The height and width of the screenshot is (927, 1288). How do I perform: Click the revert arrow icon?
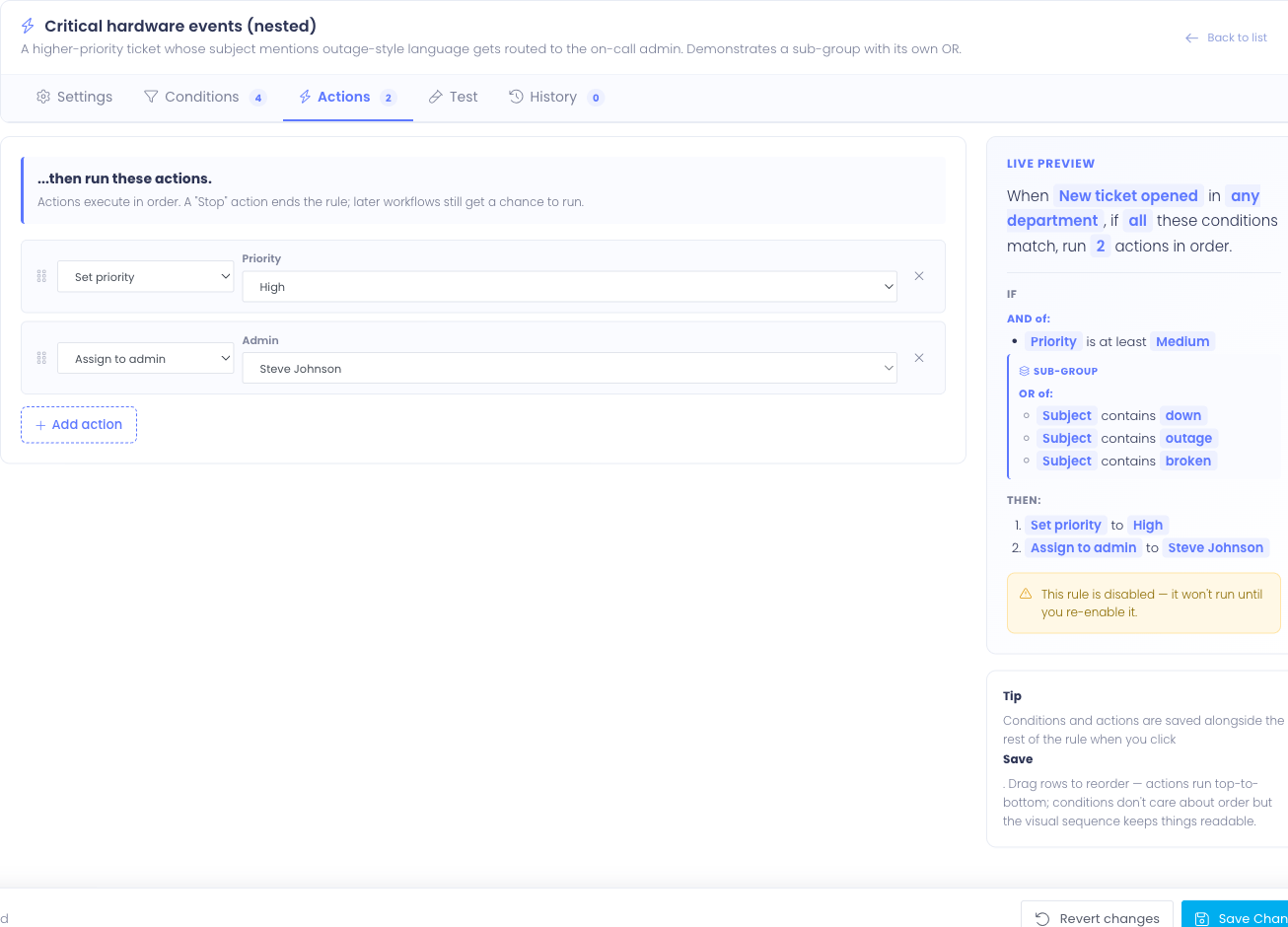(x=1042, y=918)
